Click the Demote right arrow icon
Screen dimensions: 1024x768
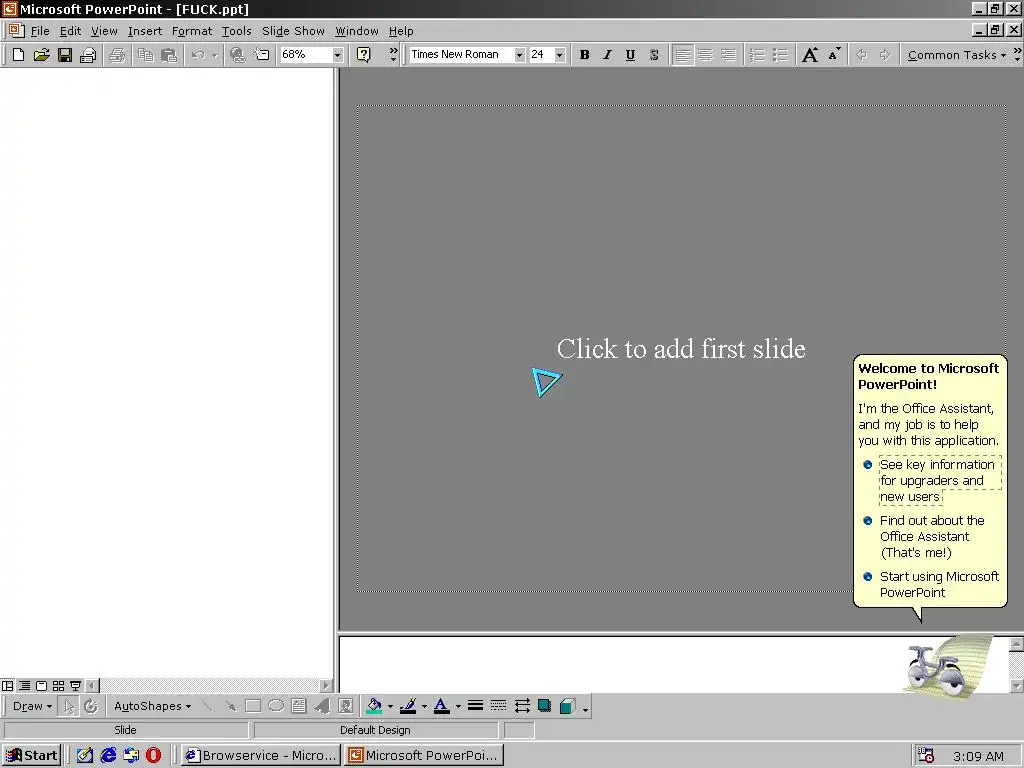pos(885,55)
